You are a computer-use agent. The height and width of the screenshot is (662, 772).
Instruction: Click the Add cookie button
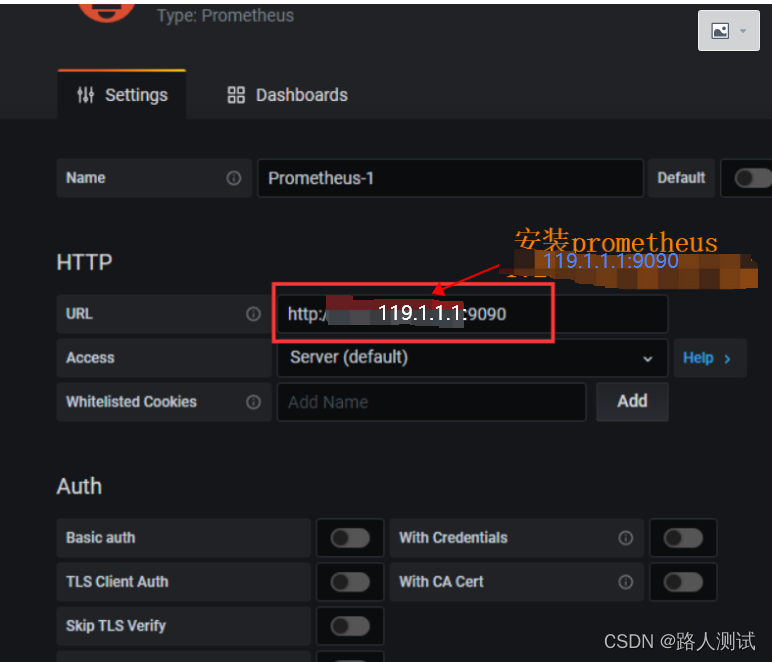click(632, 401)
